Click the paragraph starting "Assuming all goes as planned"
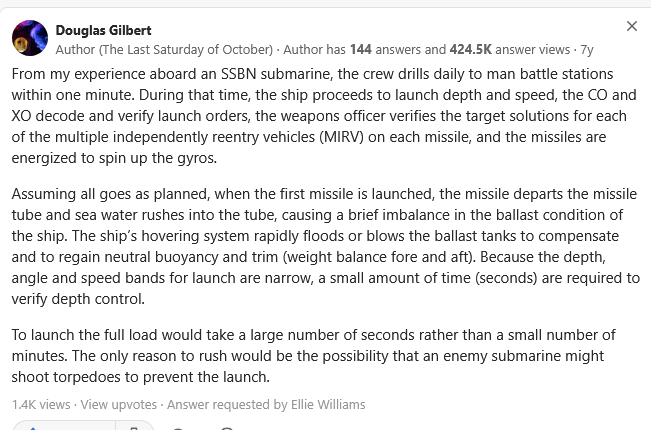This screenshot has width=651, height=430. pyautogui.click(x=326, y=246)
